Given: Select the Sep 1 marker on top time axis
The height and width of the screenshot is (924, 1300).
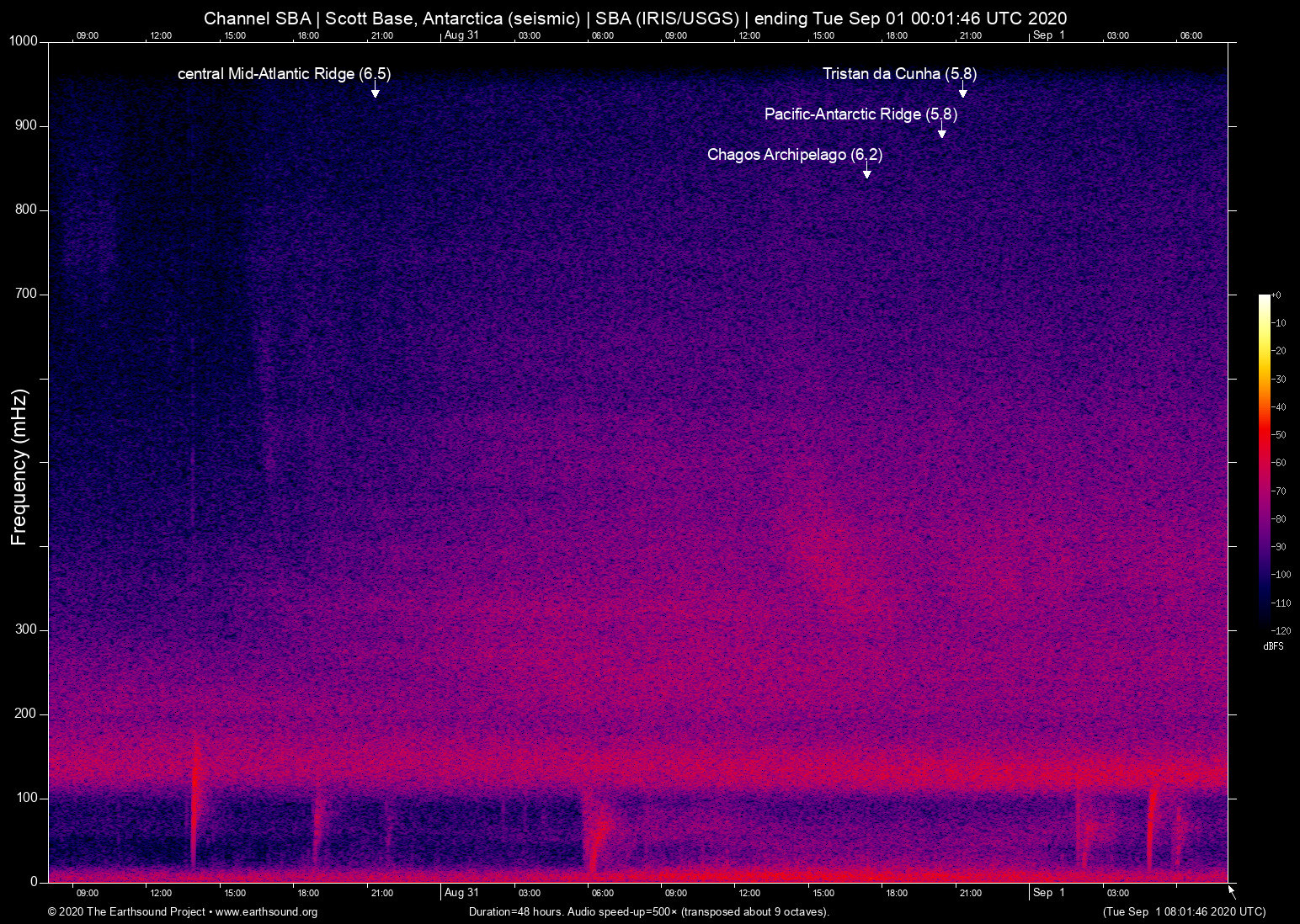Looking at the screenshot, I should [1048, 35].
